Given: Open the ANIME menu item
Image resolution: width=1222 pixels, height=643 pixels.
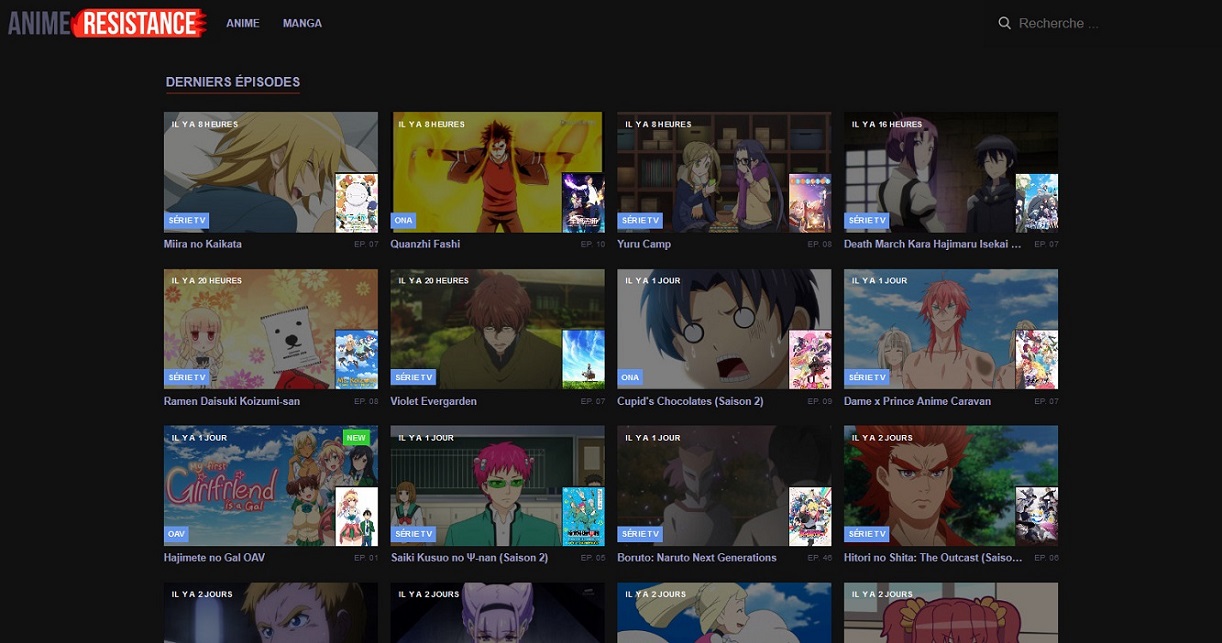Looking at the screenshot, I should pyautogui.click(x=243, y=23).
